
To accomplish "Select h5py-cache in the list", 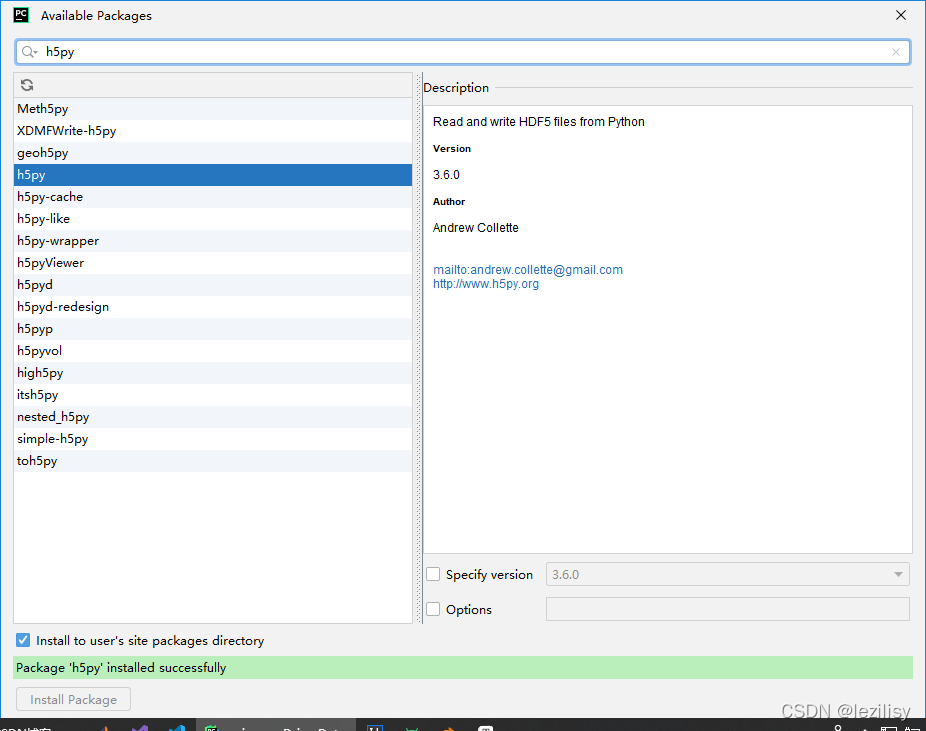I will pos(213,197).
